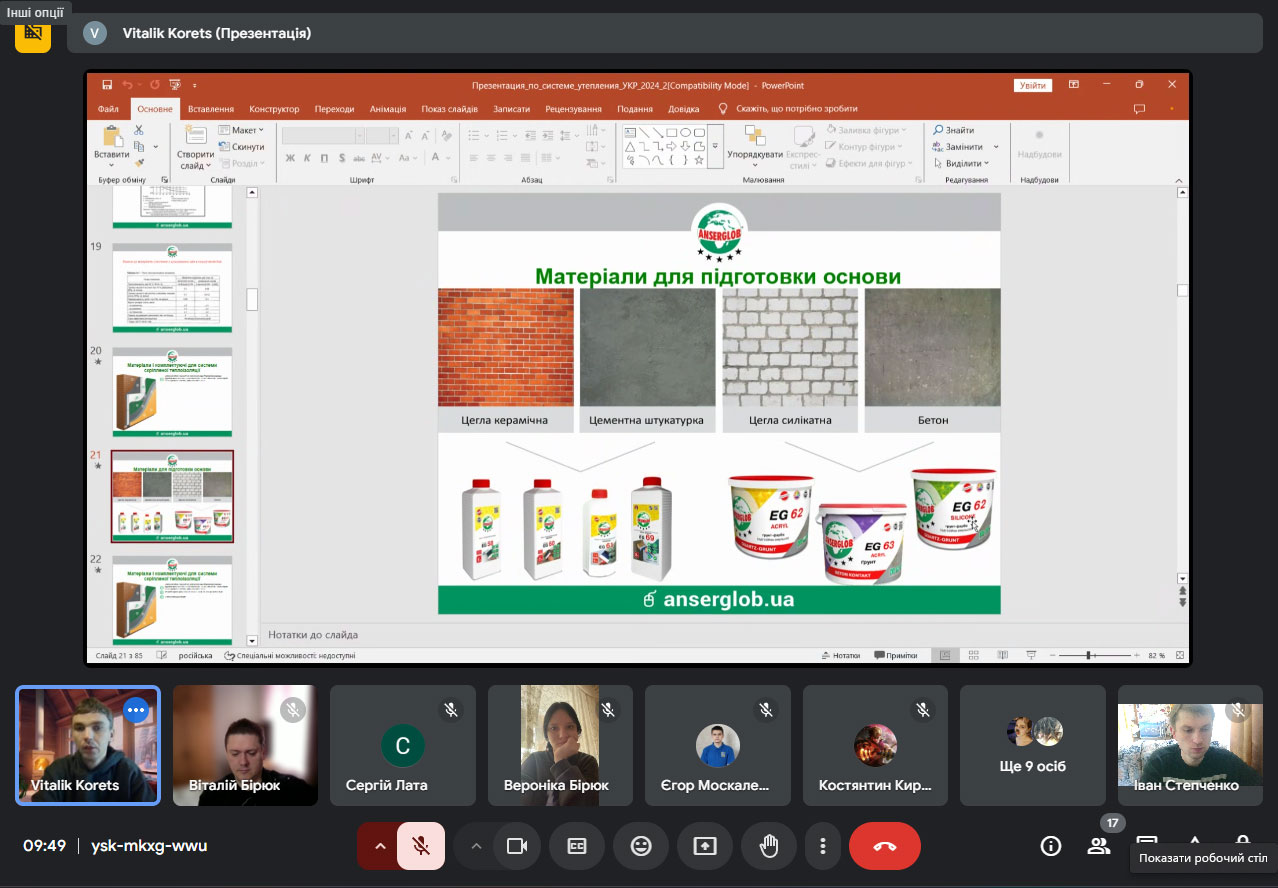
Task: Leave the call with the red hang-up button
Action: [885, 846]
